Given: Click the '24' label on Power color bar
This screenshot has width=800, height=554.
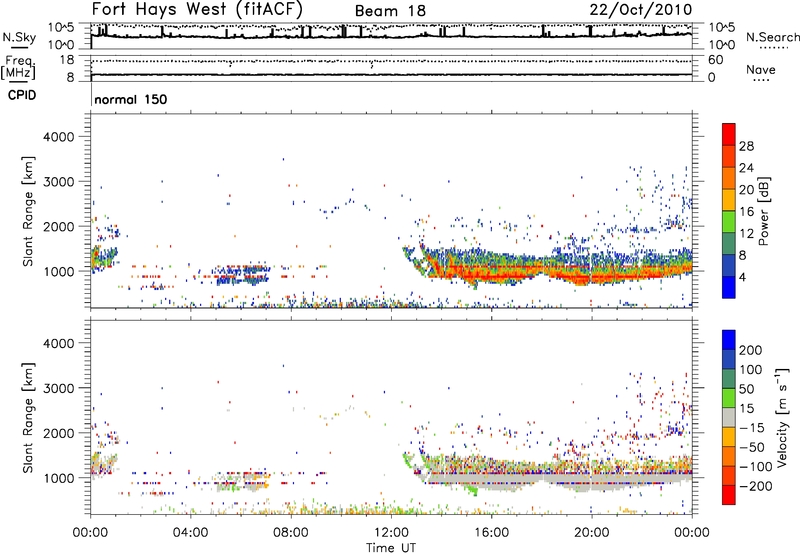Looking at the screenshot, I should (x=746, y=168).
